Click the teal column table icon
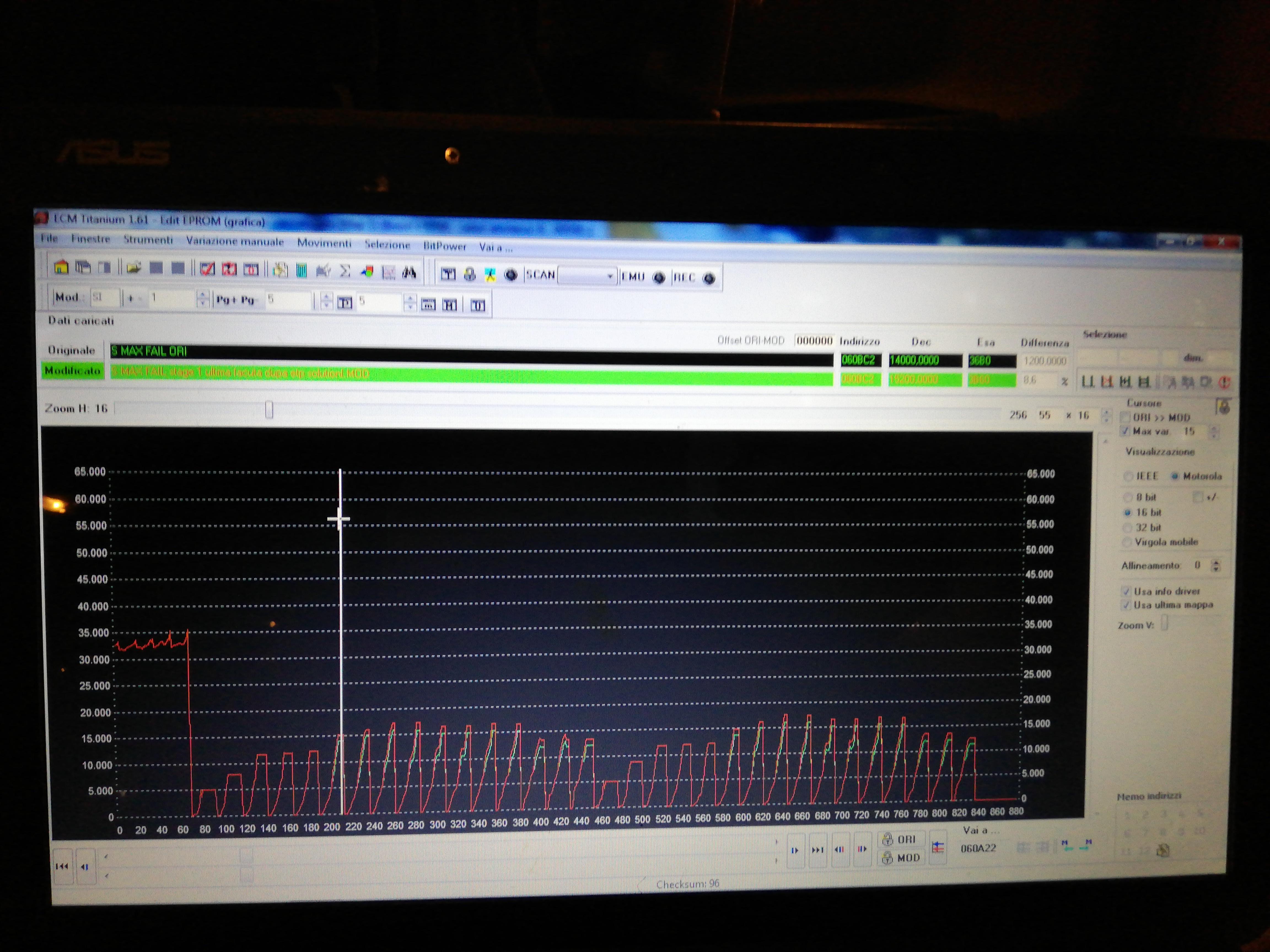This screenshot has width=1270, height=952. coord(302,270)
